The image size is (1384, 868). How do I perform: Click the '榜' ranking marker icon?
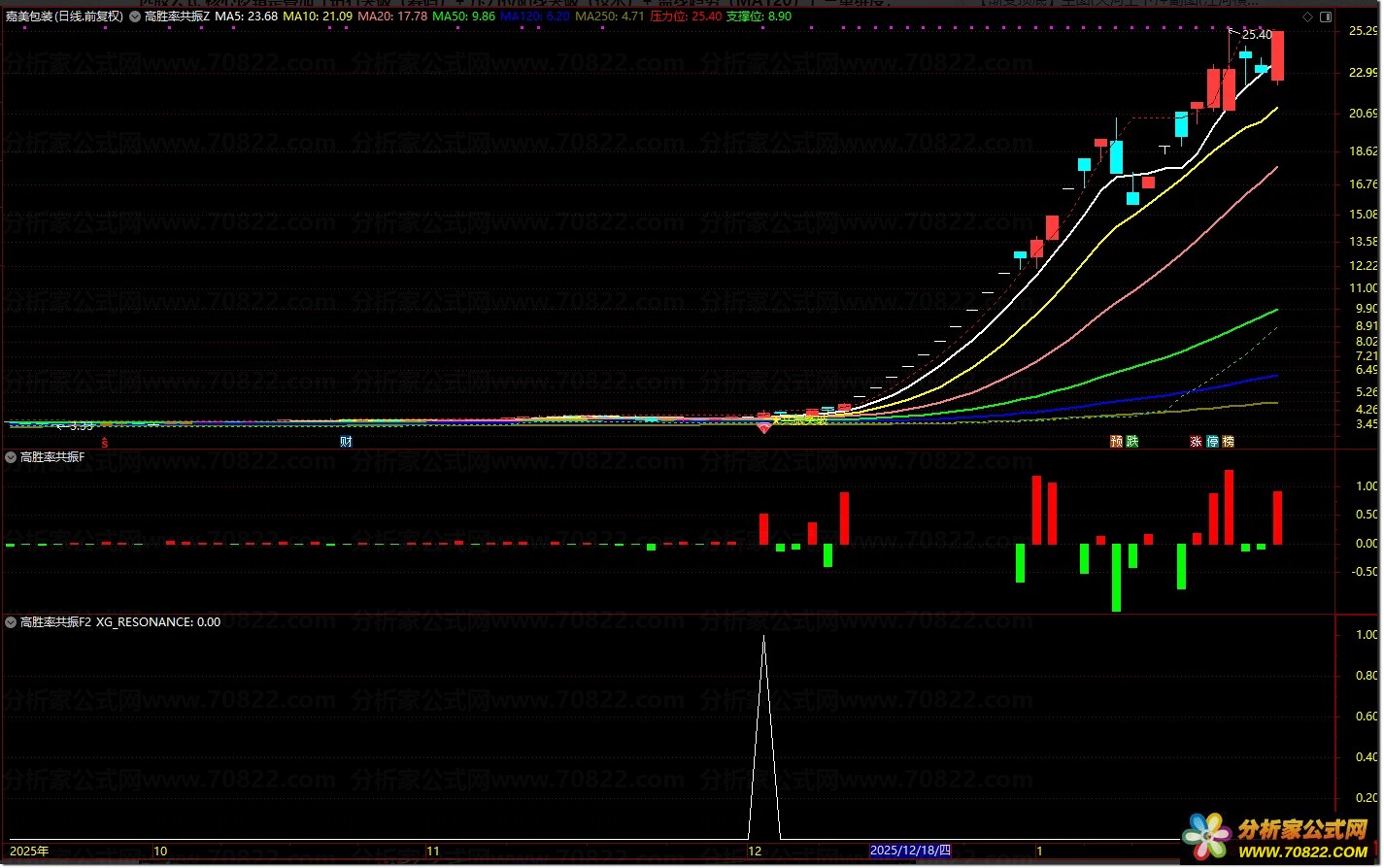click(x=1229, y=442)
